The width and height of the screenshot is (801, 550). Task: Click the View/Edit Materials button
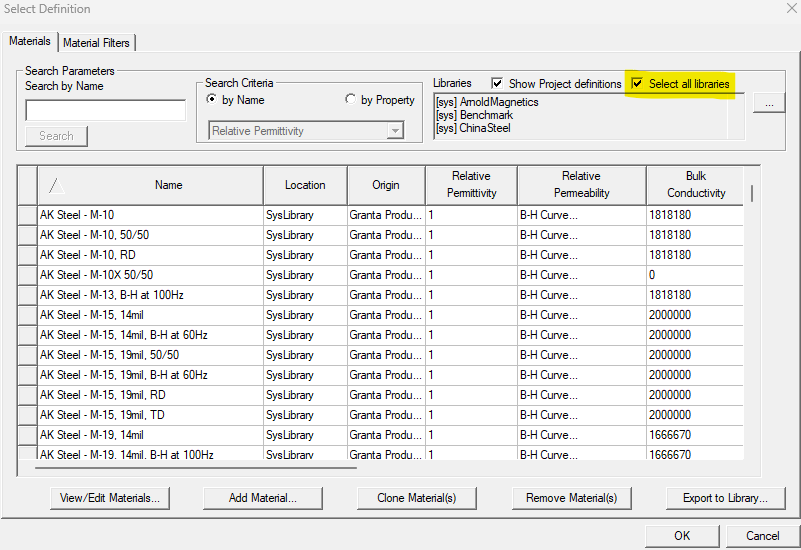coord(109,498)
